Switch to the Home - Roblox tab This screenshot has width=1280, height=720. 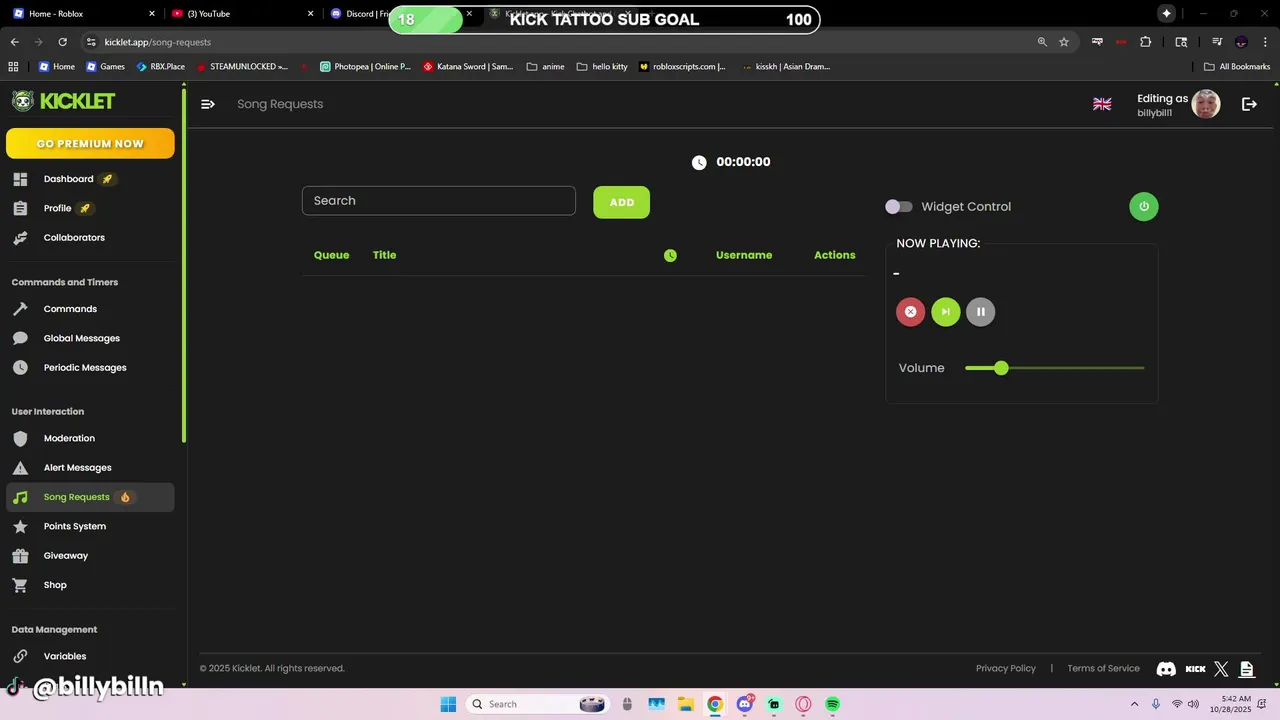point(84,14)
